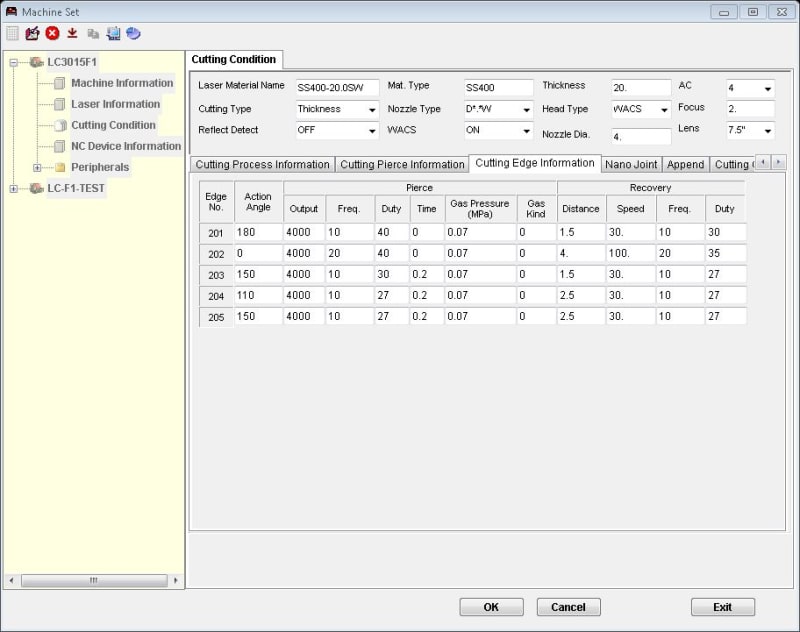This screenshot has width=800, height=632.
Task: Click the edit machine toolbar icon
Action: tap(32, 34)
